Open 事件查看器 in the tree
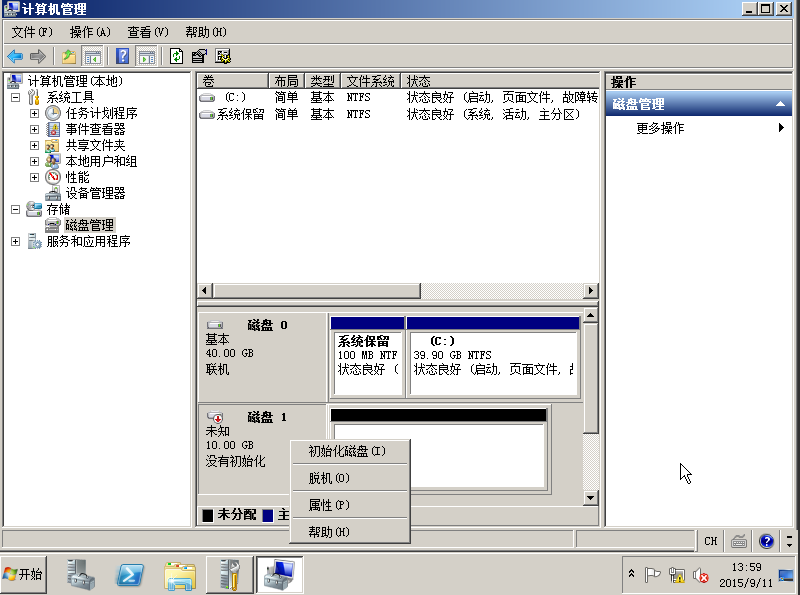800x595 pixels. point(95,129)
